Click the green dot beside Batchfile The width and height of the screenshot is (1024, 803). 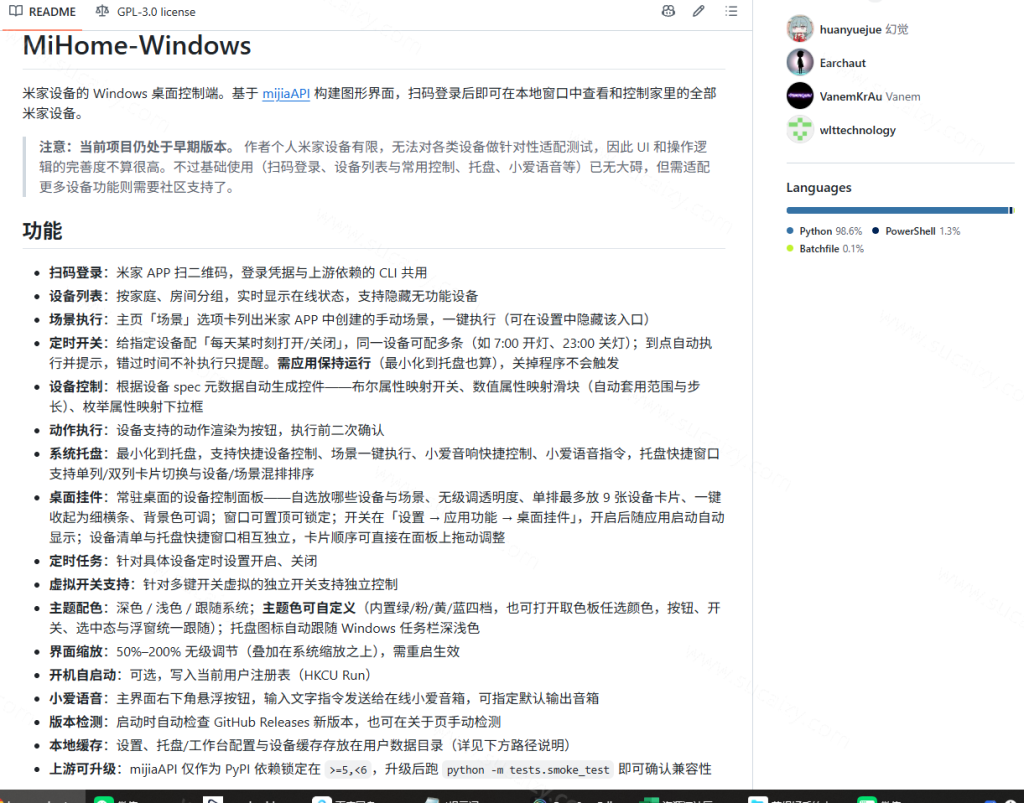pos(790,248)
